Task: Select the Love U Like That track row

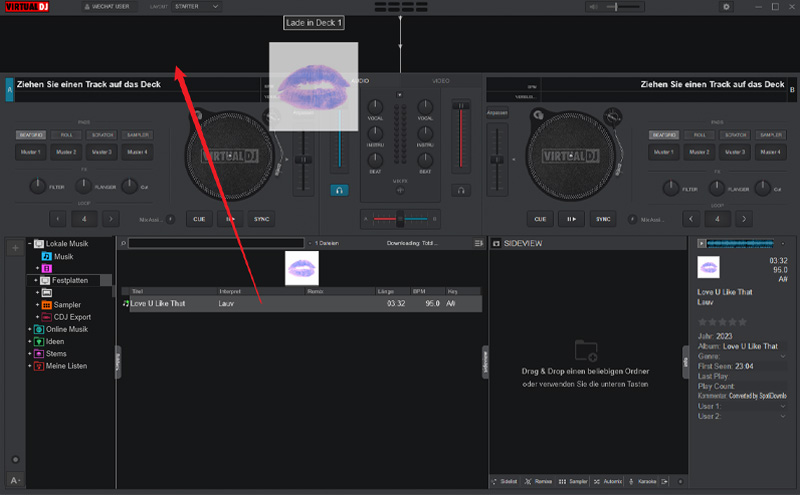Action: 302,304
